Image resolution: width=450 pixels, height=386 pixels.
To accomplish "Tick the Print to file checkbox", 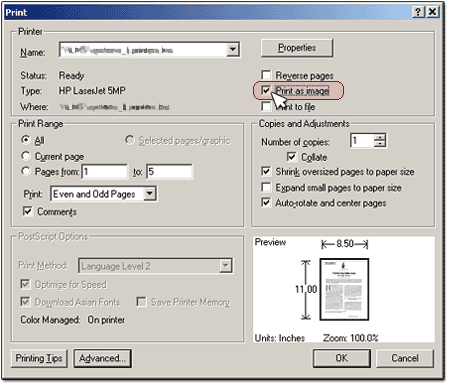I will click(x=266, y=106).
